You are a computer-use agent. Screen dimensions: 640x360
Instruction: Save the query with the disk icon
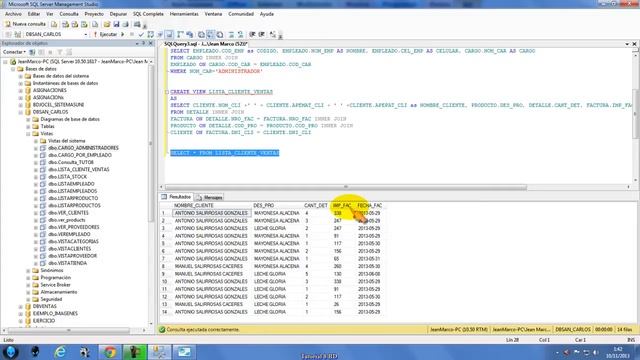click(x=116, y=24)
